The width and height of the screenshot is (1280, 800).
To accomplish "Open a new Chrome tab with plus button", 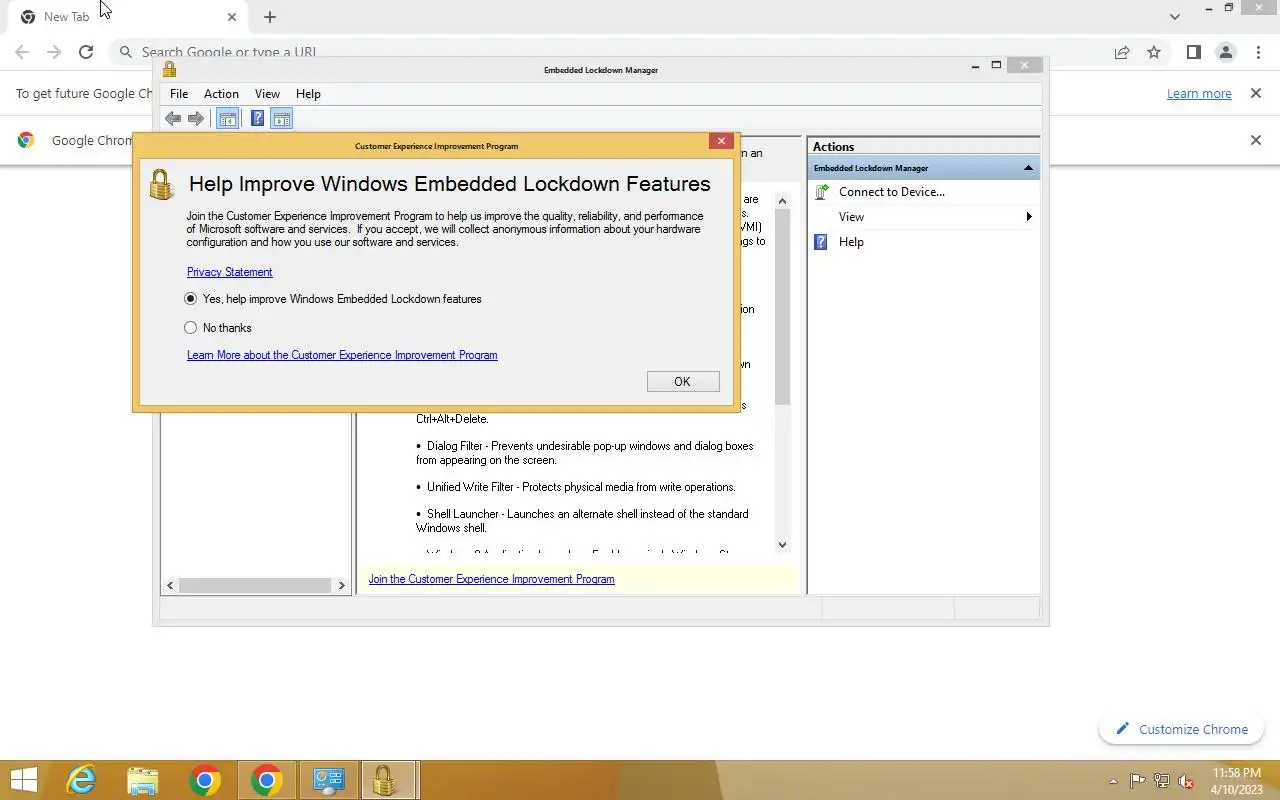I will click(270, 17).
